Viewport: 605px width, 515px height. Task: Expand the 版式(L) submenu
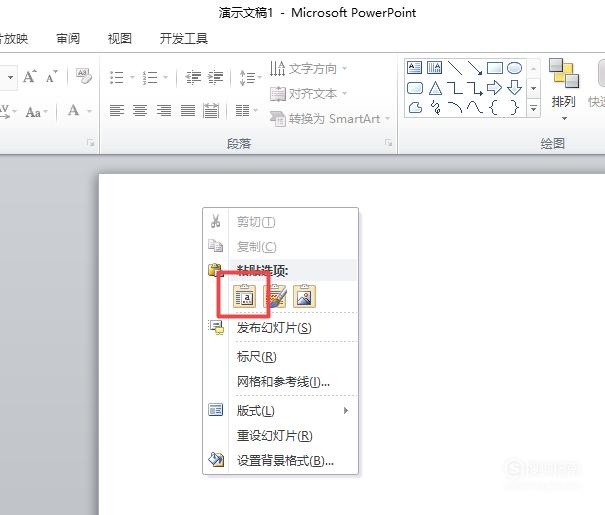tap(281, 410)
